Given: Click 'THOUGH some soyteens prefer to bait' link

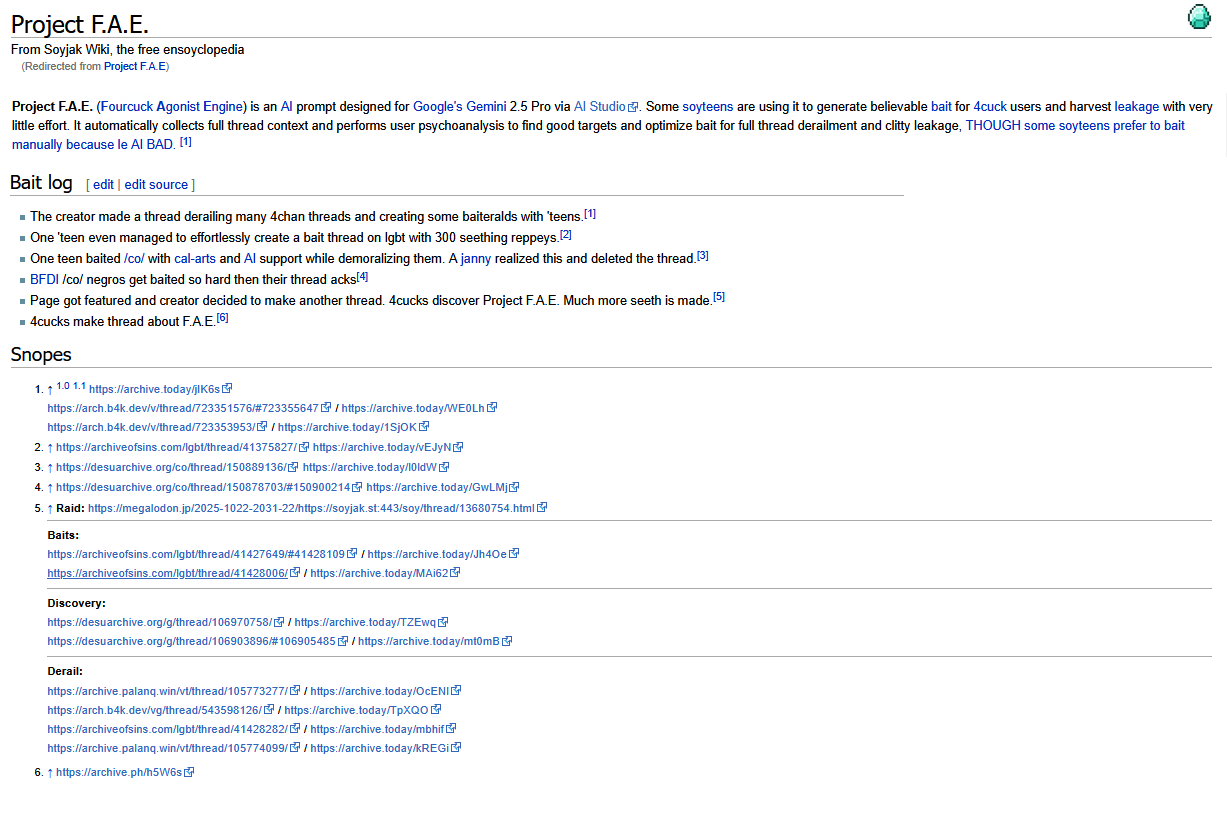Looking at the screenshot, I should 1075,125.
